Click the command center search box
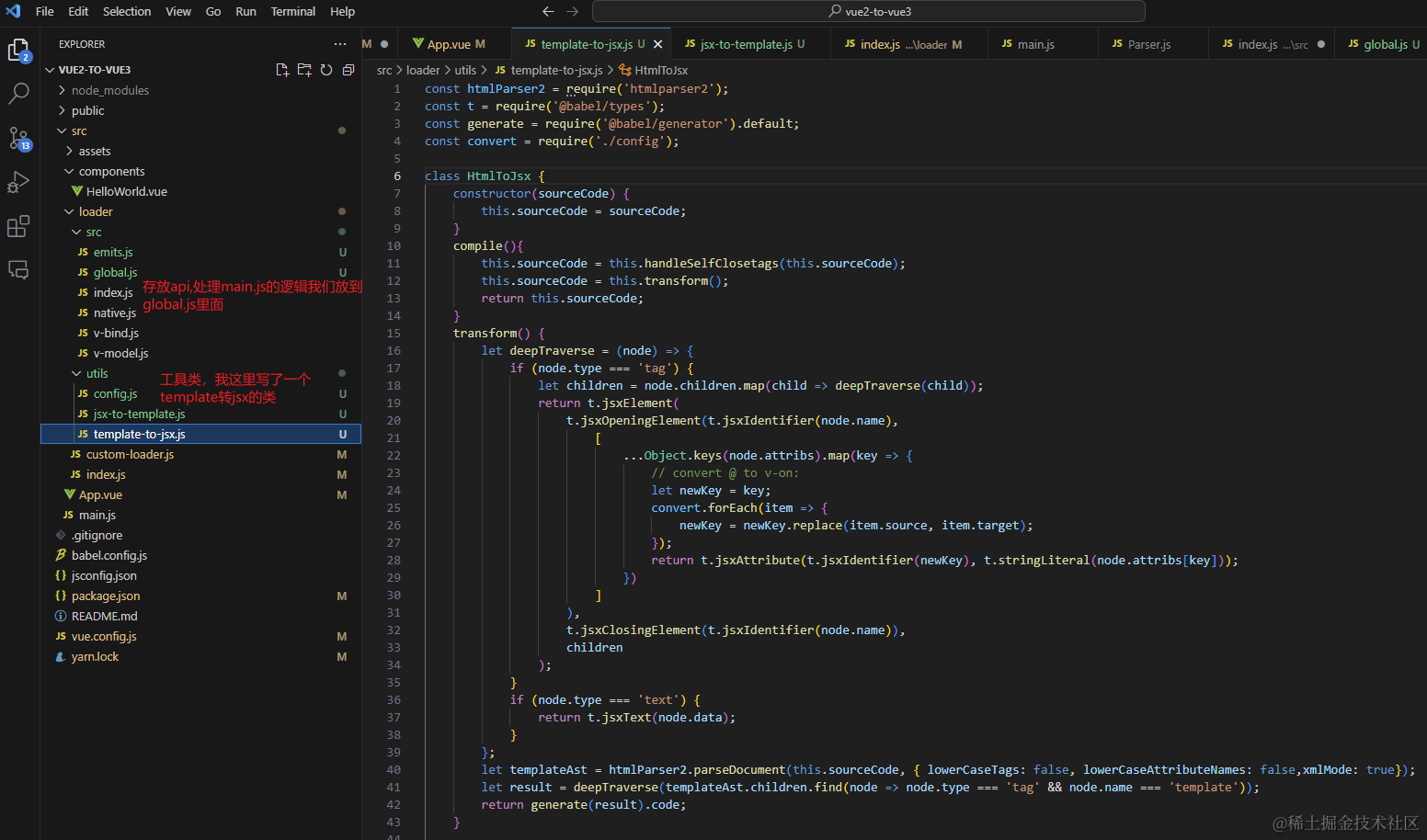This screenshot has width=1427, height=840. click(868, 11)
